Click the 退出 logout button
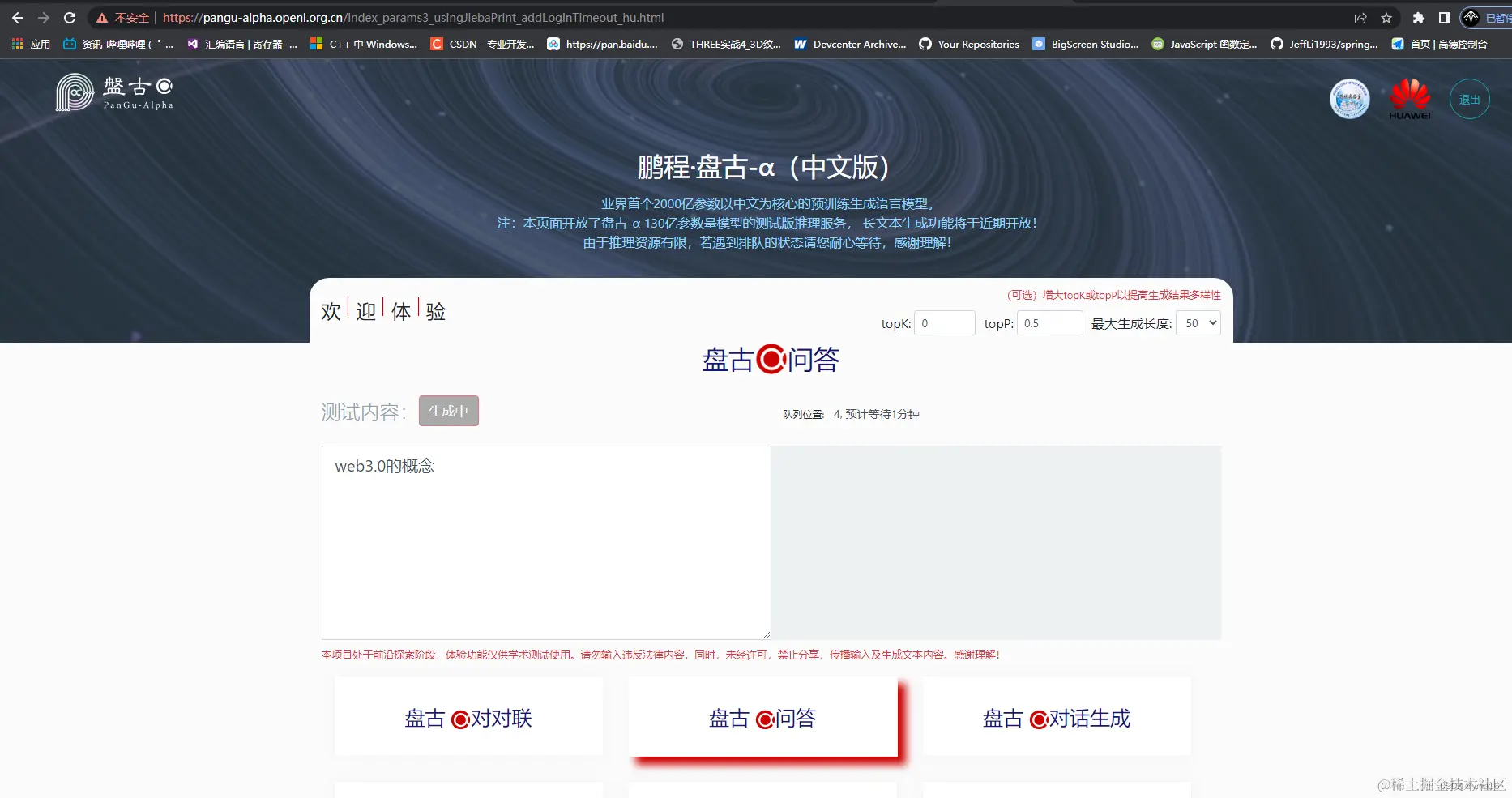The height and width of the screenshot is (798, 1512). (1469, 98)
